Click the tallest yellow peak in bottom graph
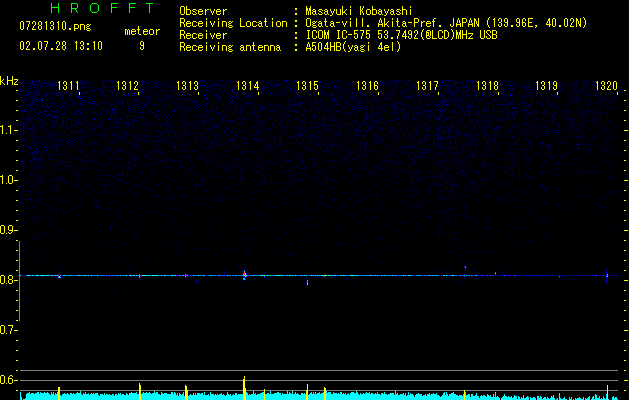 (x=244, y=388)
